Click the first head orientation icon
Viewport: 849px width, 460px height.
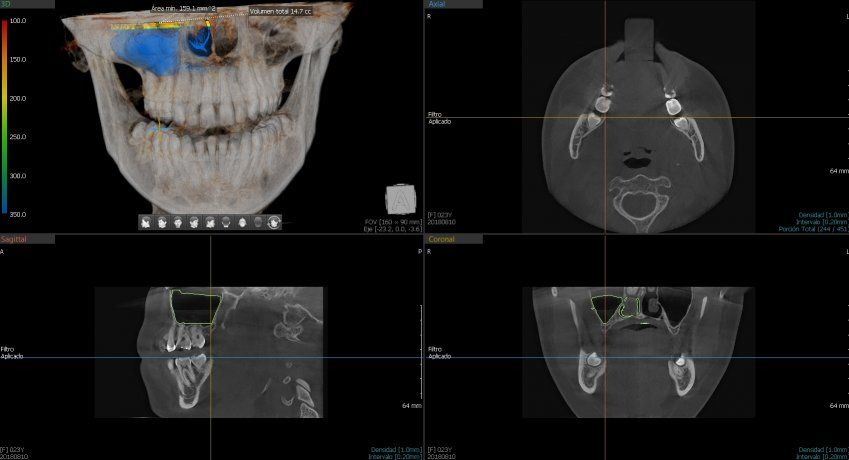tap(145, 222)
